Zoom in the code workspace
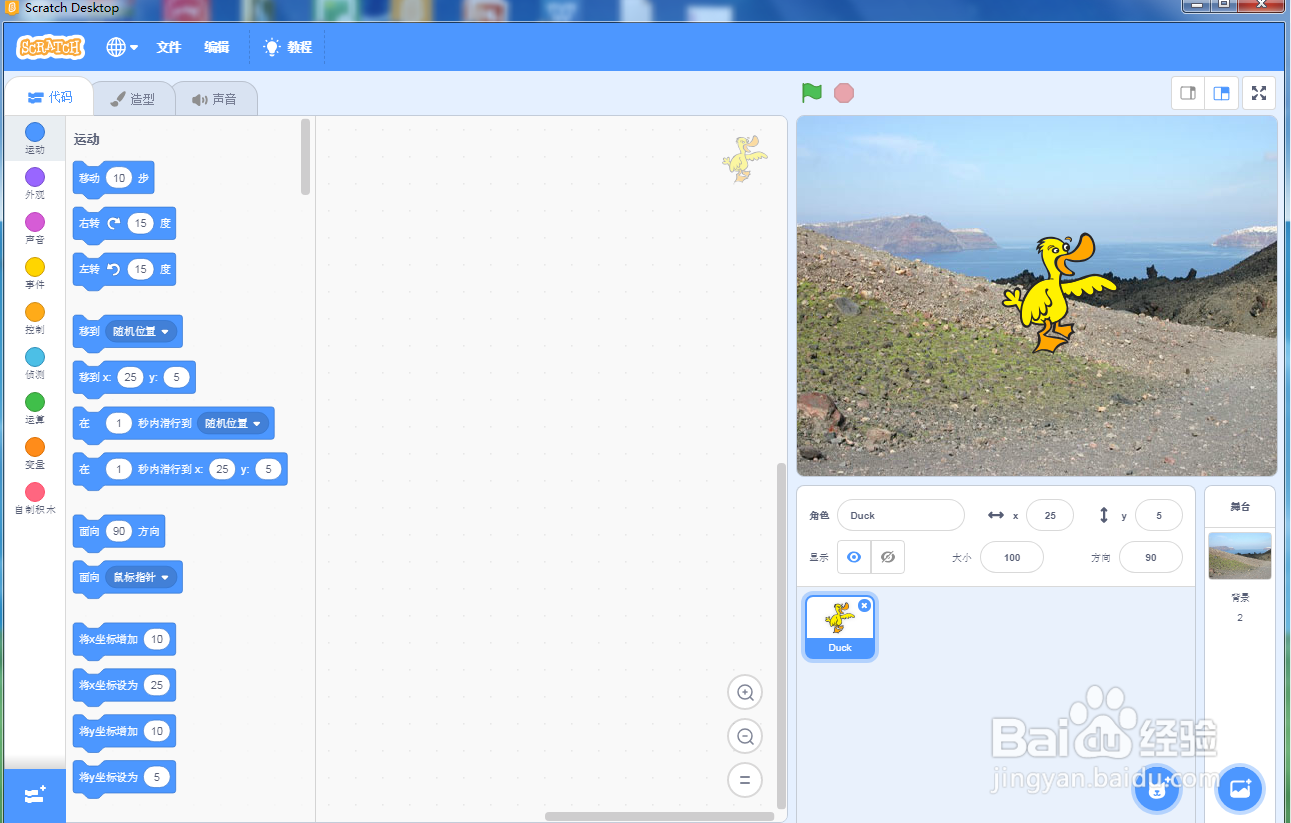The width and height of the screenshot is (1291, 823). [x=745, y=692]
